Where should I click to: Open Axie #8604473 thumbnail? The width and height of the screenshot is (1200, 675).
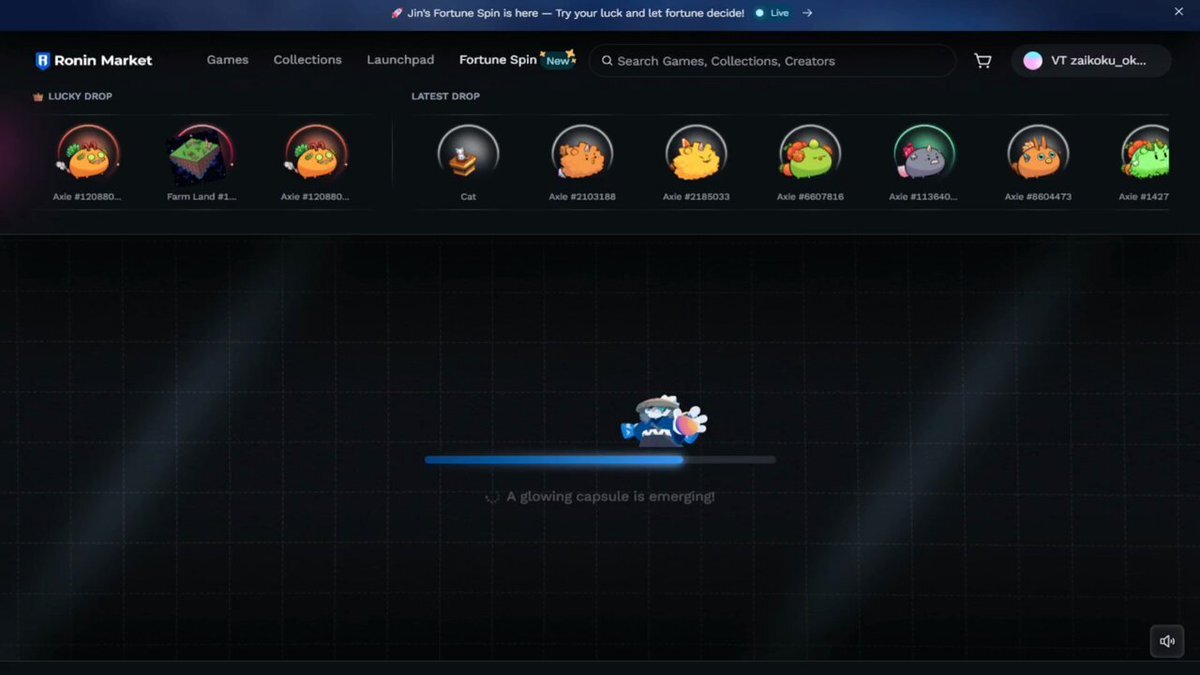[1038, 154]
